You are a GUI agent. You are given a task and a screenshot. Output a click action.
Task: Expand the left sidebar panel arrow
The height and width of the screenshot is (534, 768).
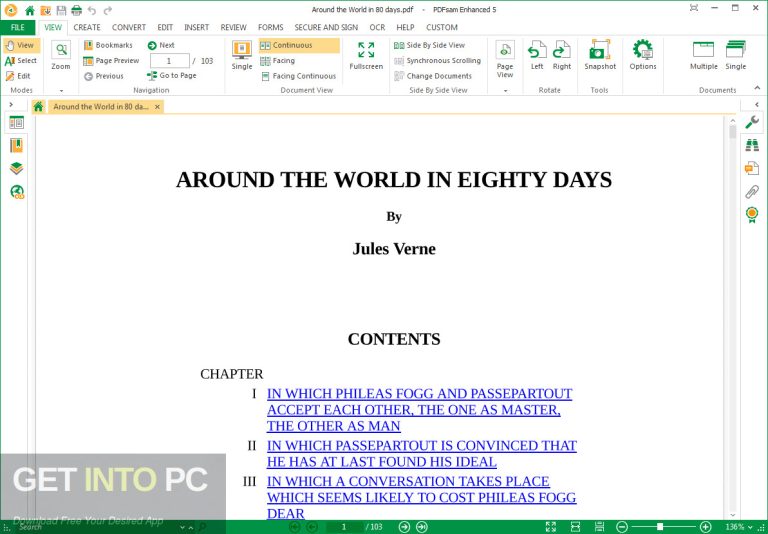pyautogui.click(x=11, y=104)
